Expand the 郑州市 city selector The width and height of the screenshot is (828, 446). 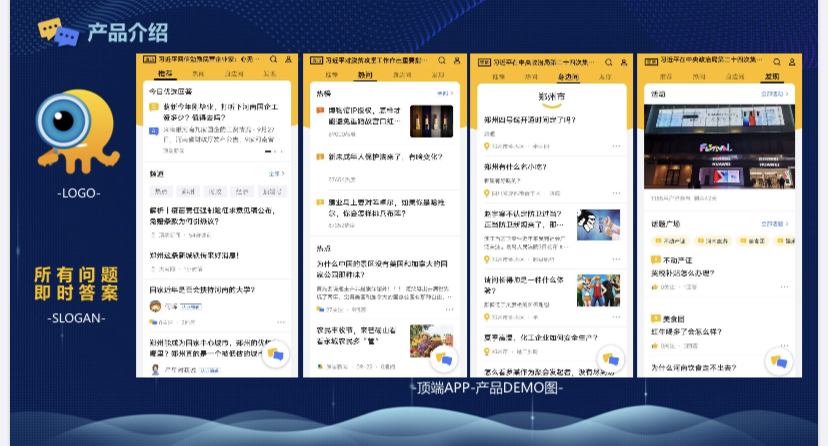[551, 98]
